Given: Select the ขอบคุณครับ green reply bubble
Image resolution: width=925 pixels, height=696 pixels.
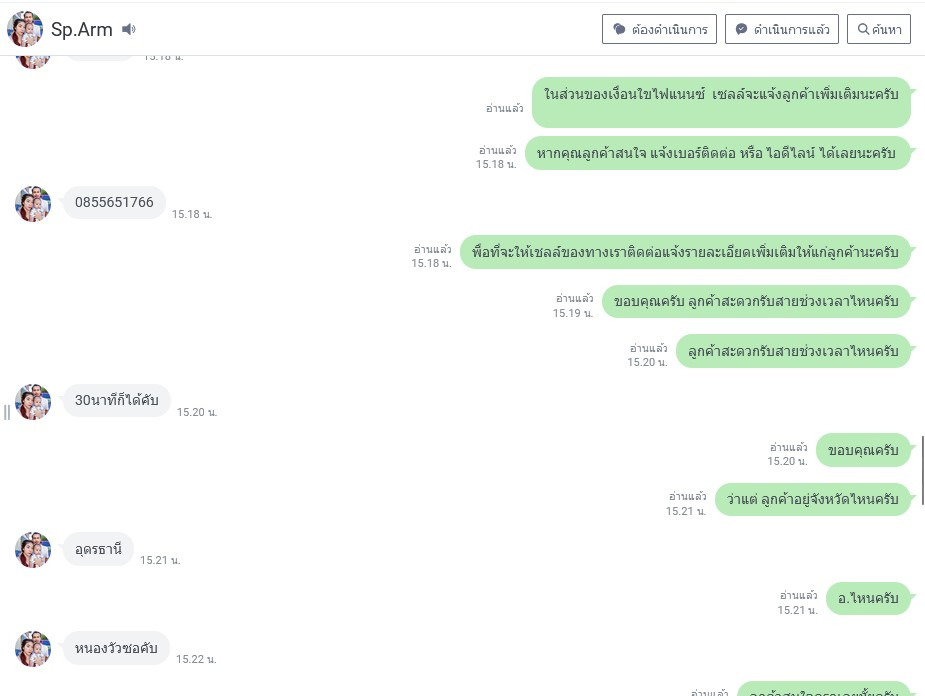Looking at the screenshot, I should 863,450.
